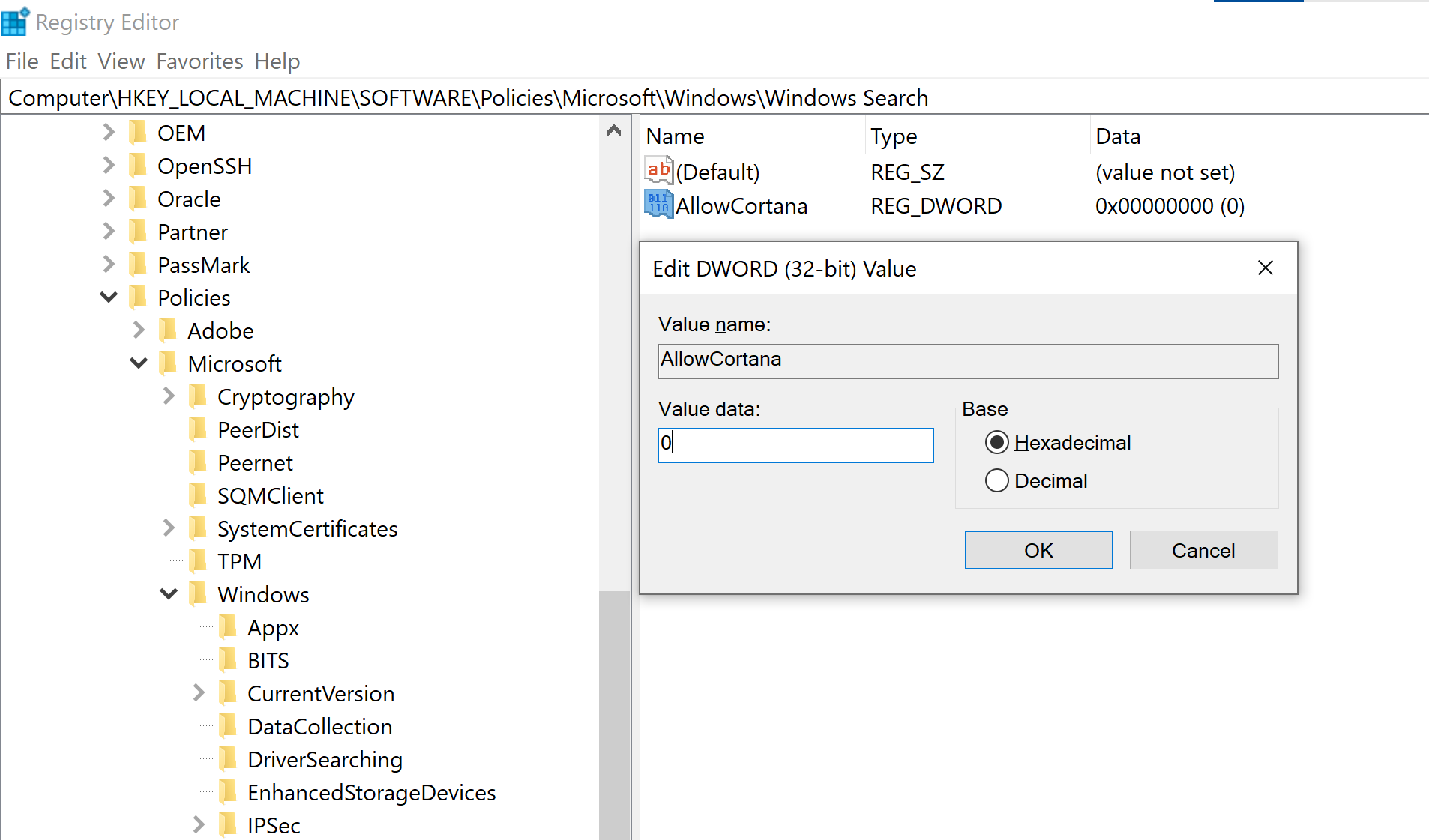Click the TPM folder icon

[198, 561]
